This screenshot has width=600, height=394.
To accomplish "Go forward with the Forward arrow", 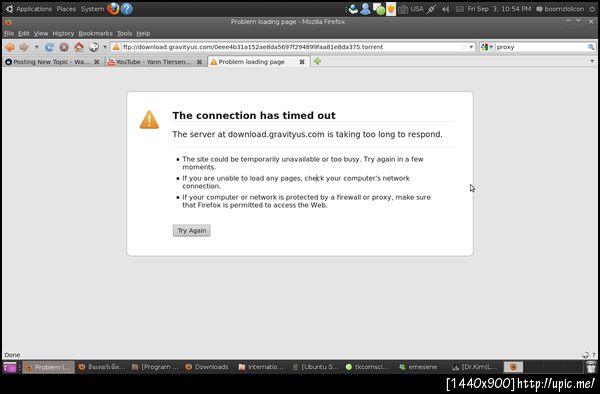I will 24,47.
